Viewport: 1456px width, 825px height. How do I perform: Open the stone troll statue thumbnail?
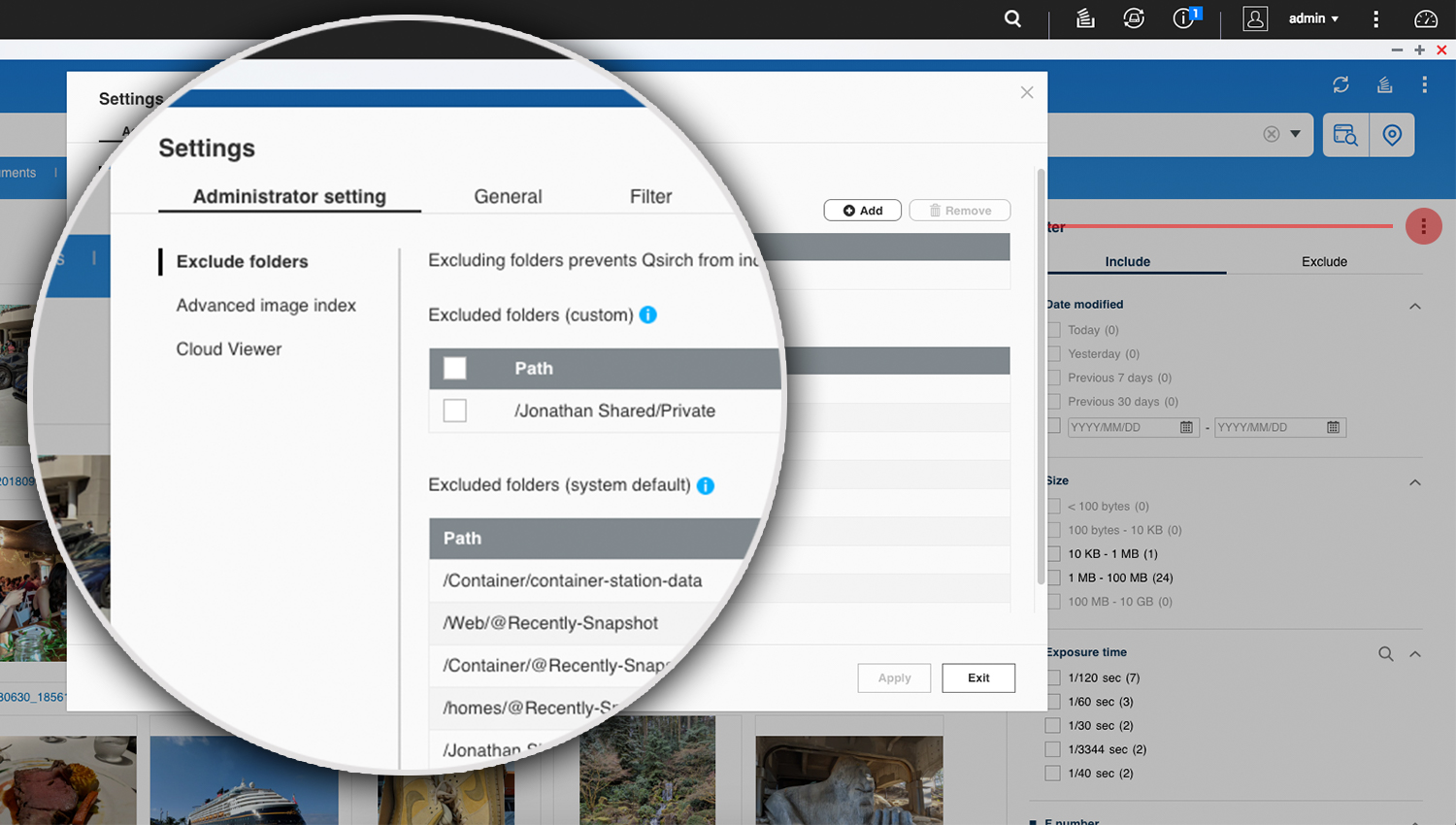coord(849,780)
